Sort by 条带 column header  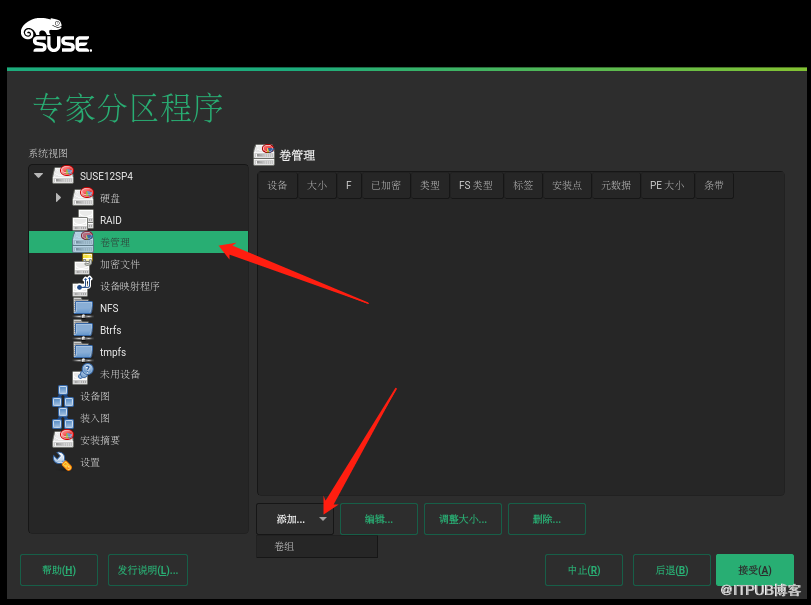[714, 185]
